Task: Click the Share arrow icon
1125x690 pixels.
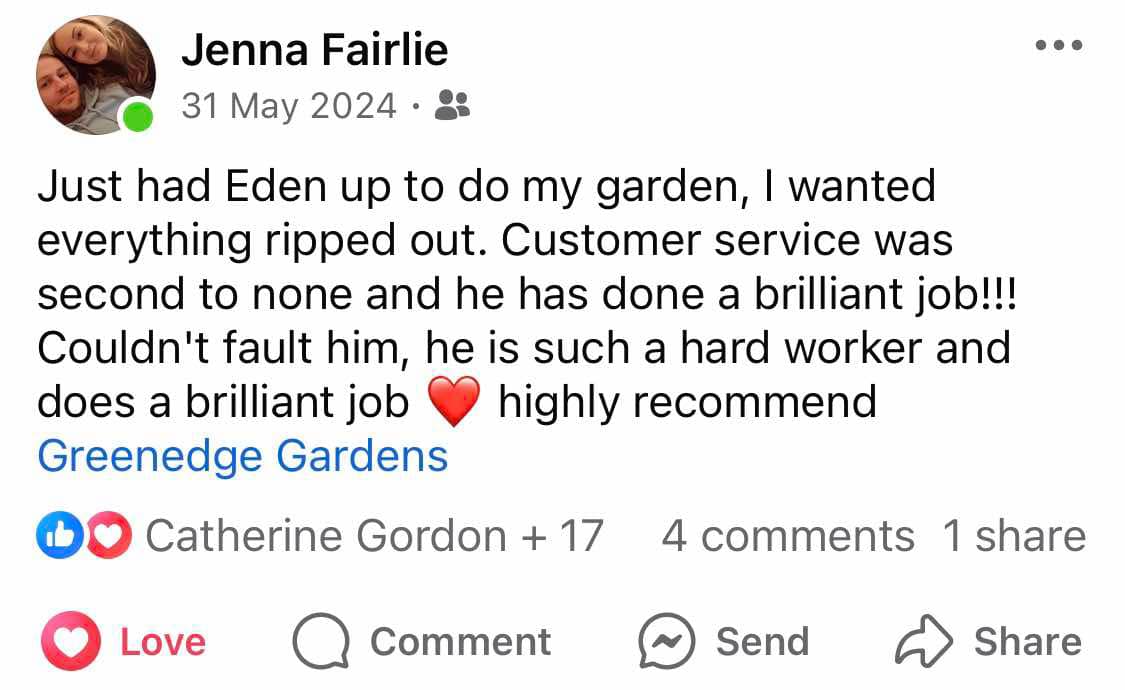Action: 923,641
